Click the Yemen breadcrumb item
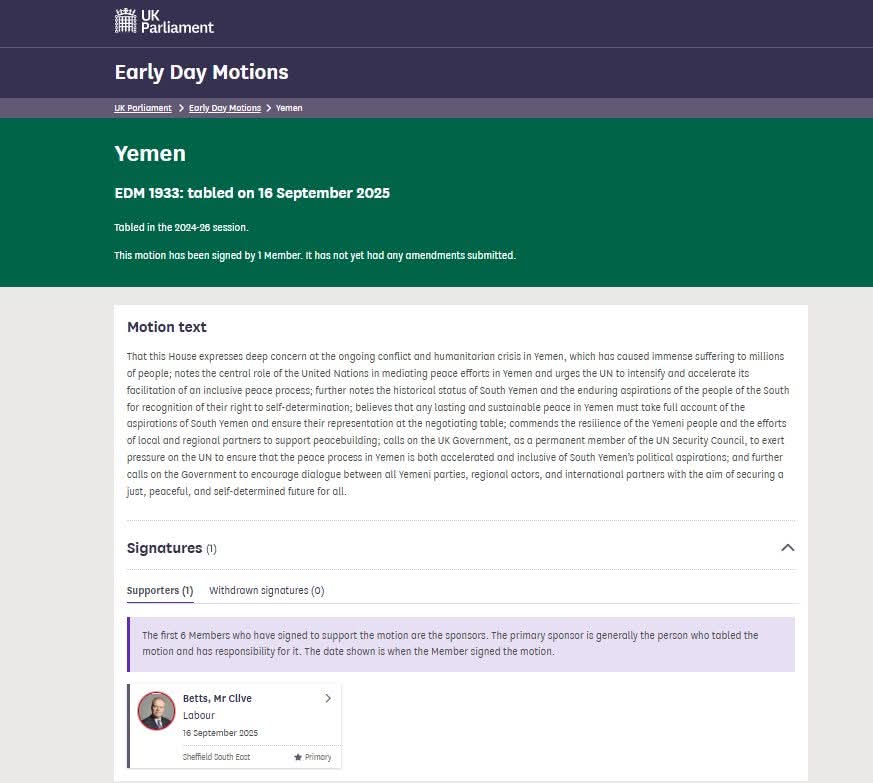This screenshot has height=783, width=873. pos(289,108)
